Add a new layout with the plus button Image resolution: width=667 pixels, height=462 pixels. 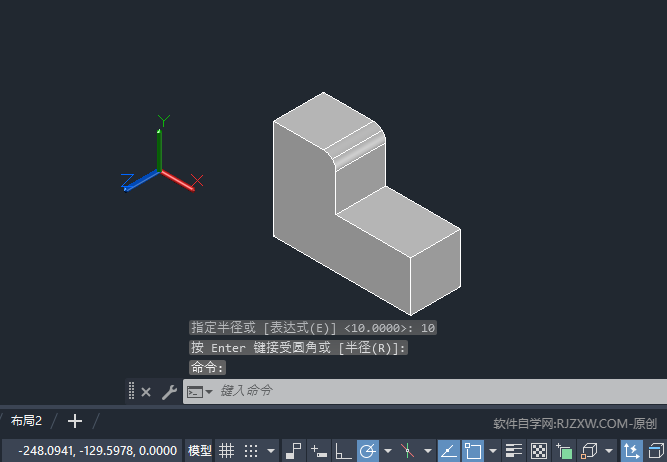[75, 421]
